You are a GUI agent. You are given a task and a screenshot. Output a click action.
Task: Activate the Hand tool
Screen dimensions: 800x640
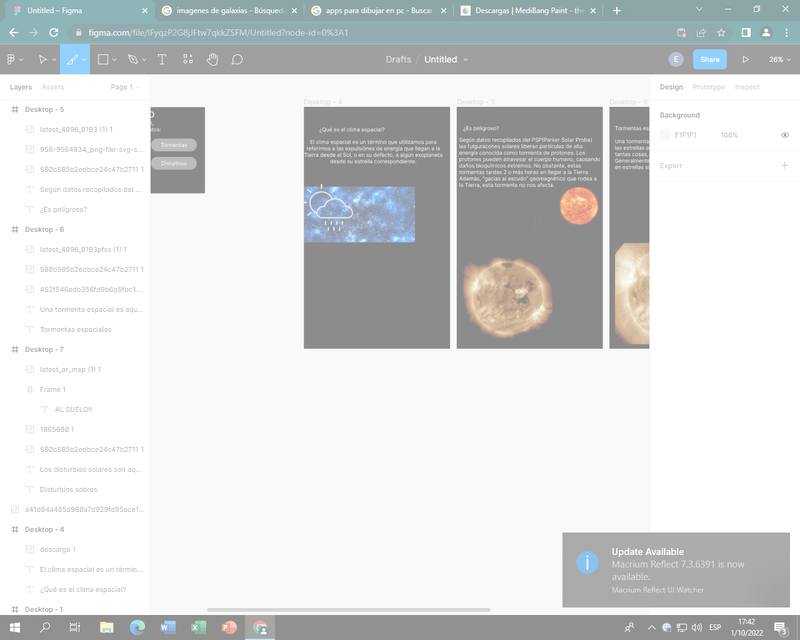pyautogui.click(x=213, y=59)
